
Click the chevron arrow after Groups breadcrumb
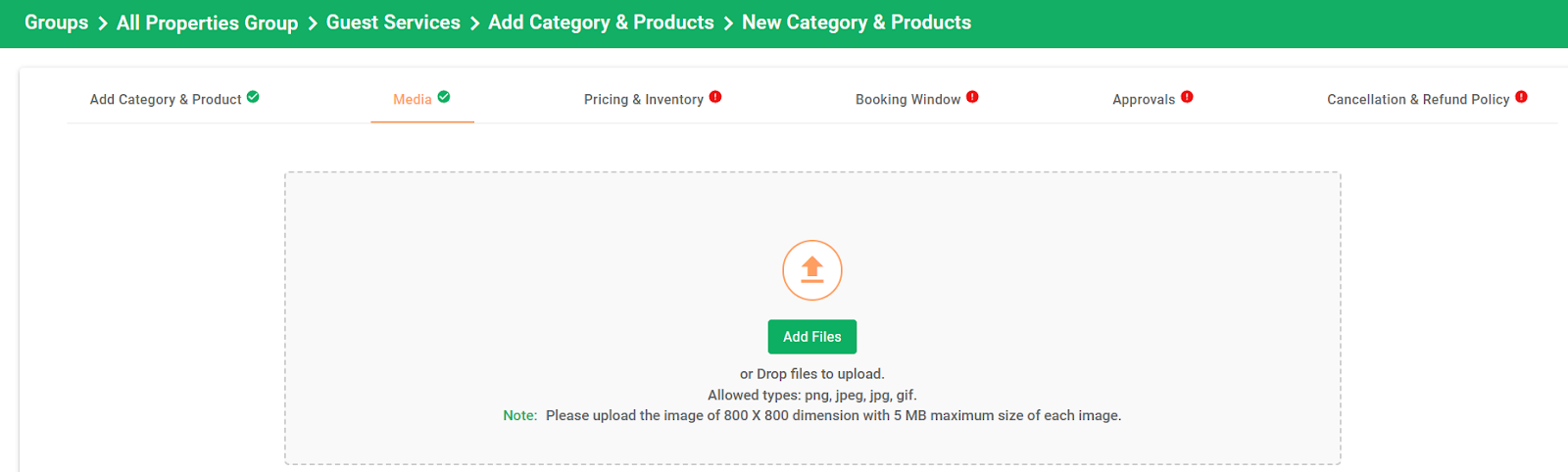(102, 24)
